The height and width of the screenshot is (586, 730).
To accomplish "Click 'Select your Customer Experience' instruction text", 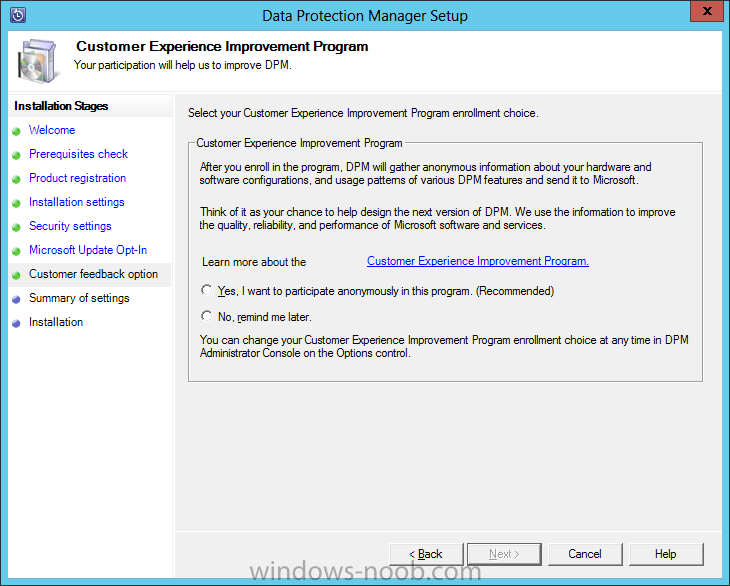I will (x=363, y=113).
